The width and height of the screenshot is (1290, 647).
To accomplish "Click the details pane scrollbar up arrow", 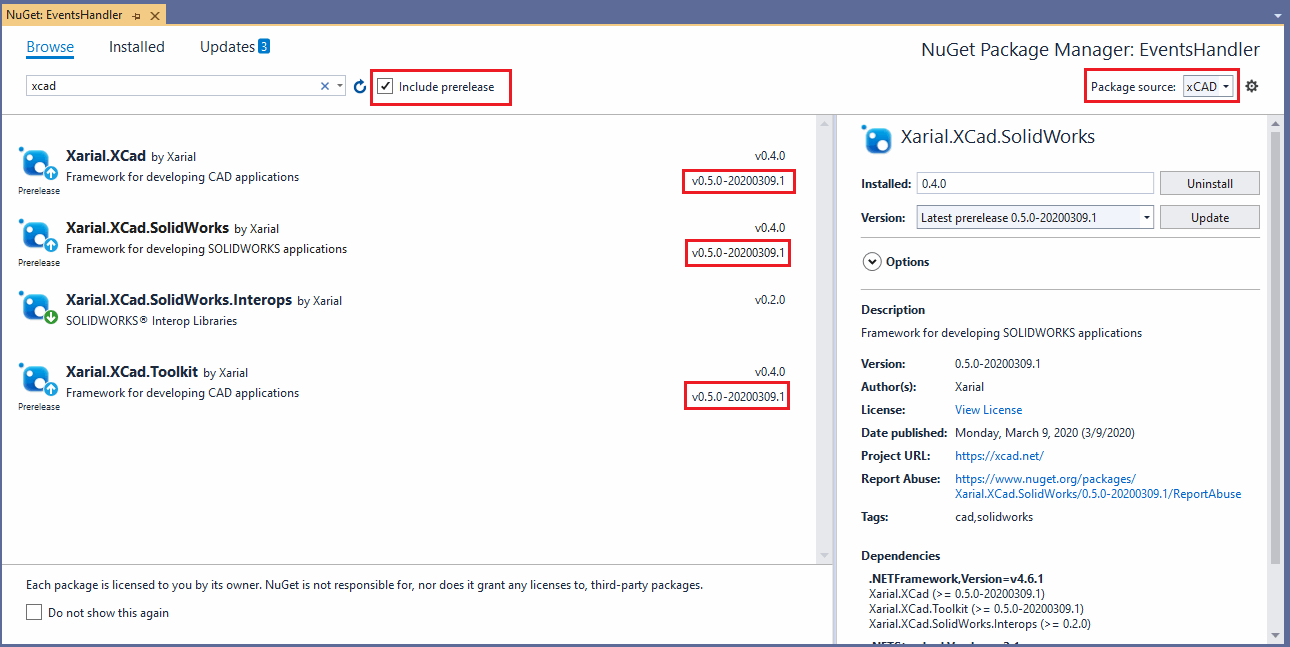I will (x=1275, y=123).
